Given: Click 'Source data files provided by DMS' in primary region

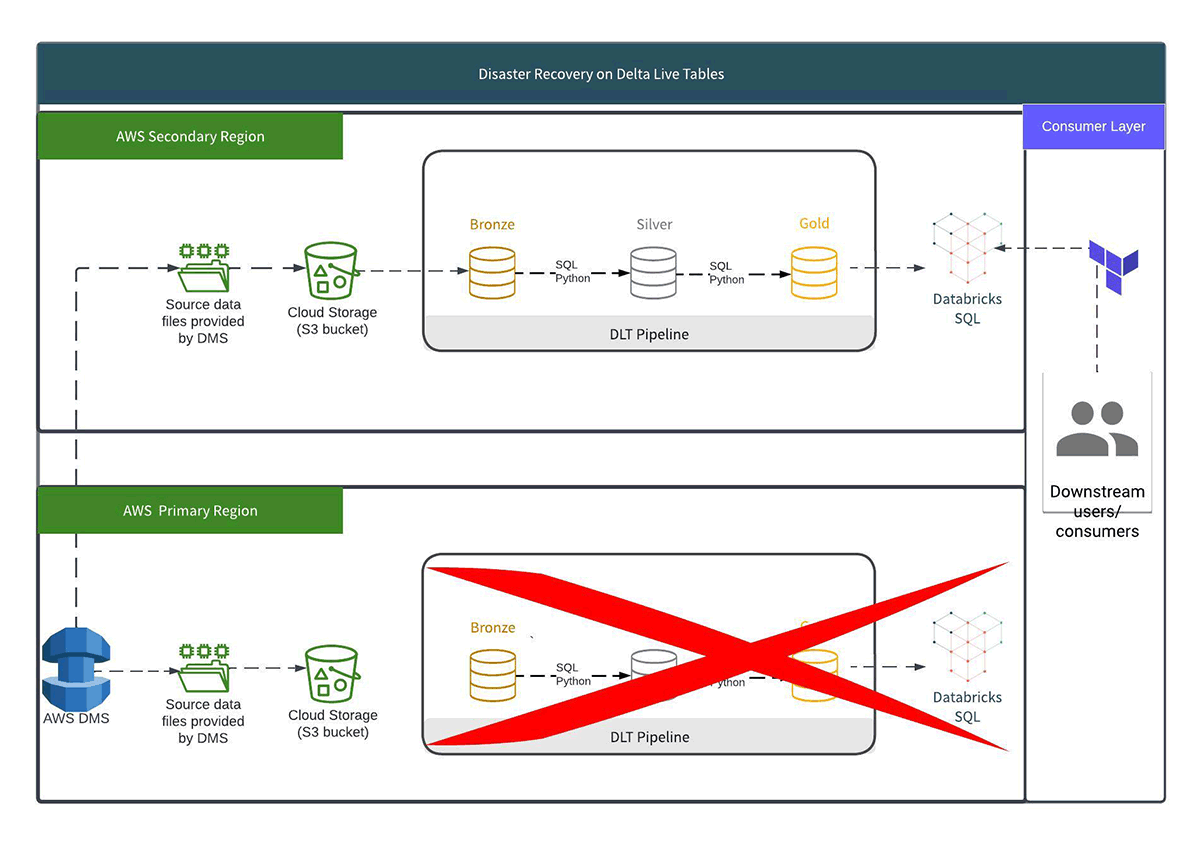Looking at the screenshot, I should (203, 721).
